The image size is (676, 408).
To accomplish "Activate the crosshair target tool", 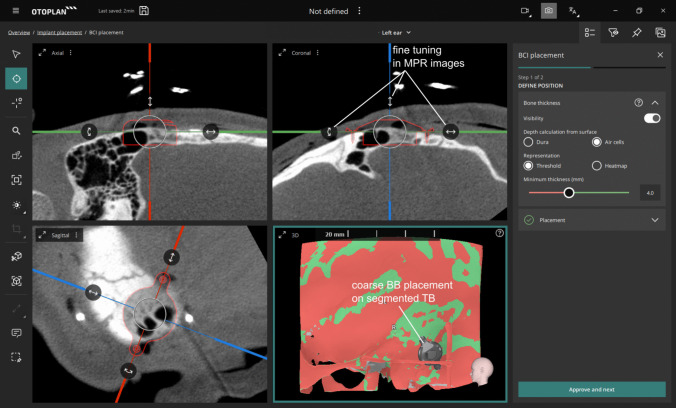I will 16,78.
